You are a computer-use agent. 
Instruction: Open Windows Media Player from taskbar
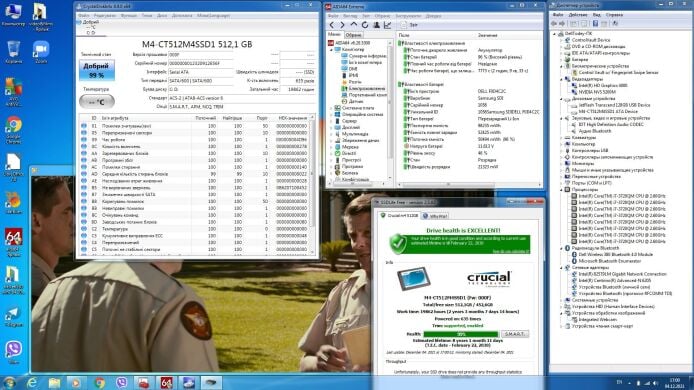point(77,382)
